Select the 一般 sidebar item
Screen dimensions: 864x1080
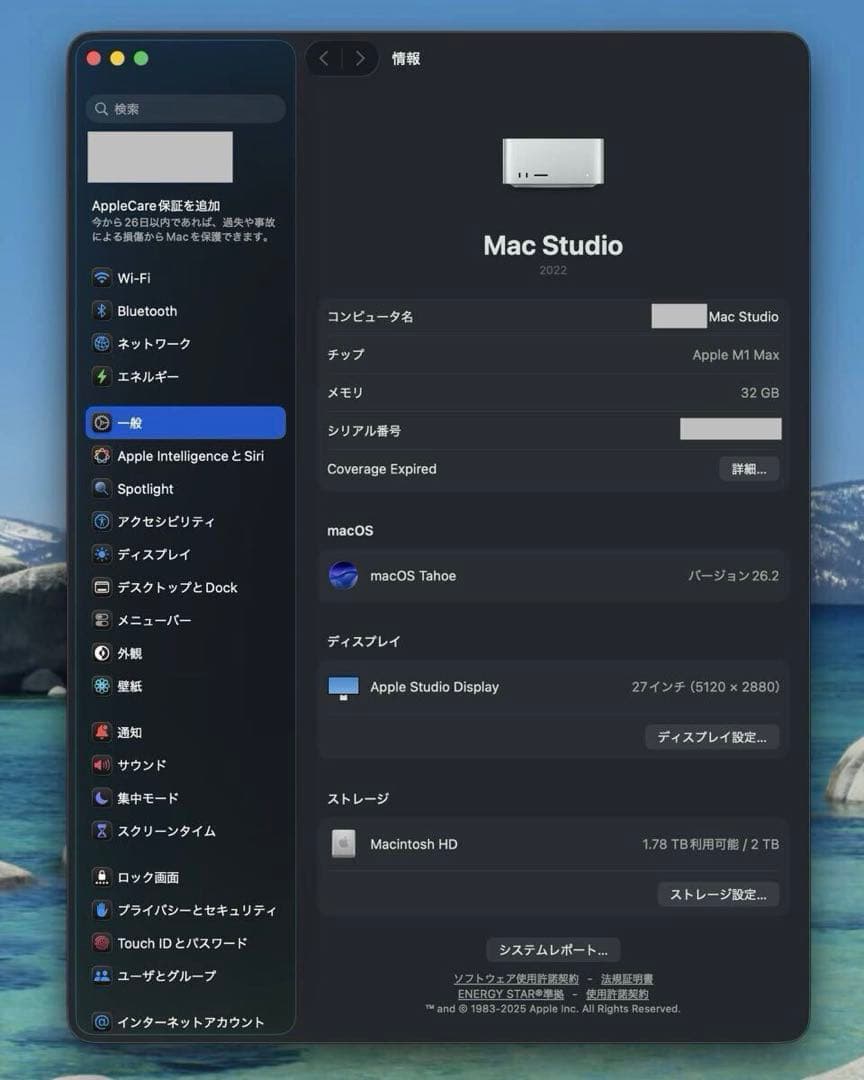click(x=128, y=422)
